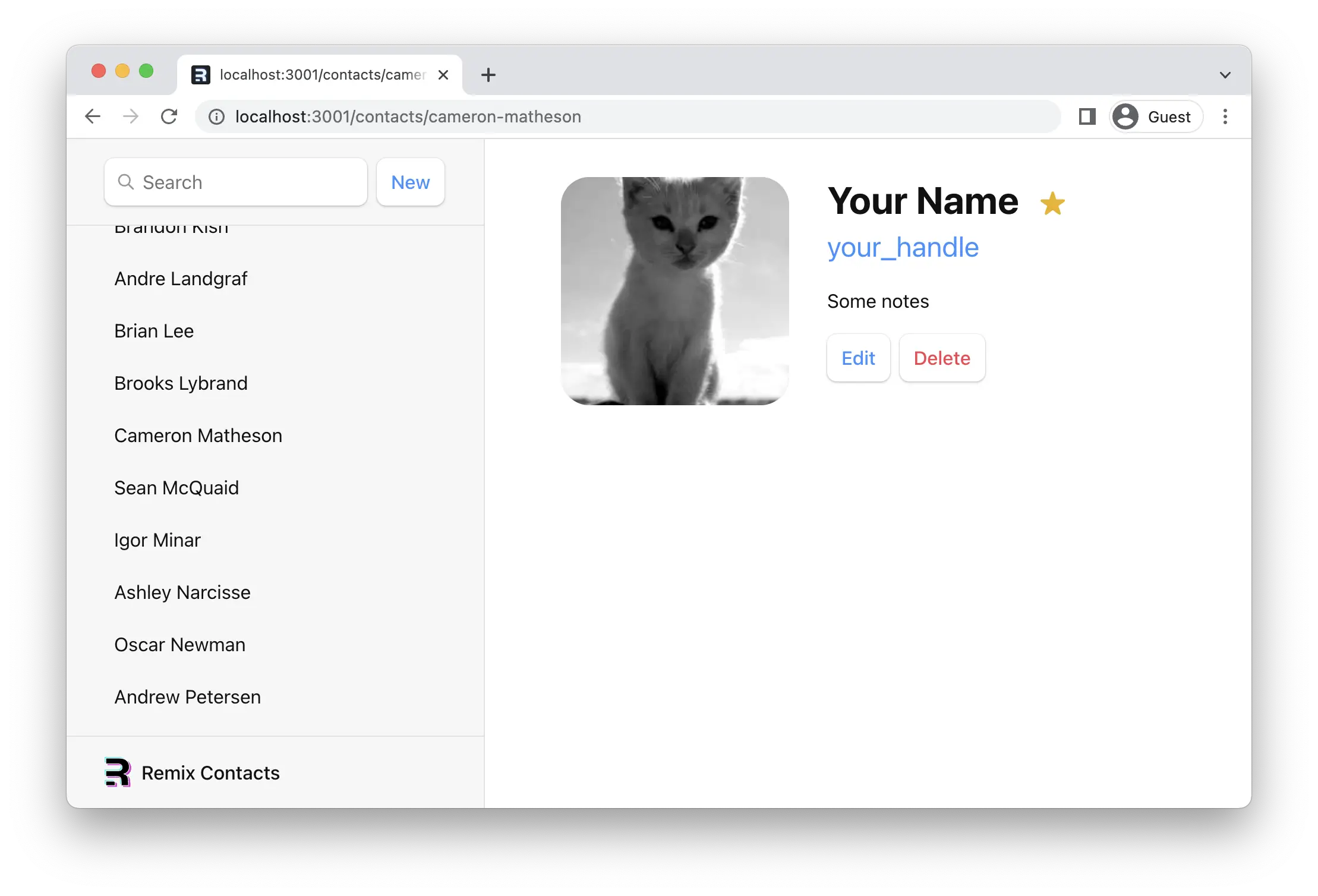This screenshot has width=1318, height=896.
Task: Click the address bar URL
Action: click(x=408, y=116)
